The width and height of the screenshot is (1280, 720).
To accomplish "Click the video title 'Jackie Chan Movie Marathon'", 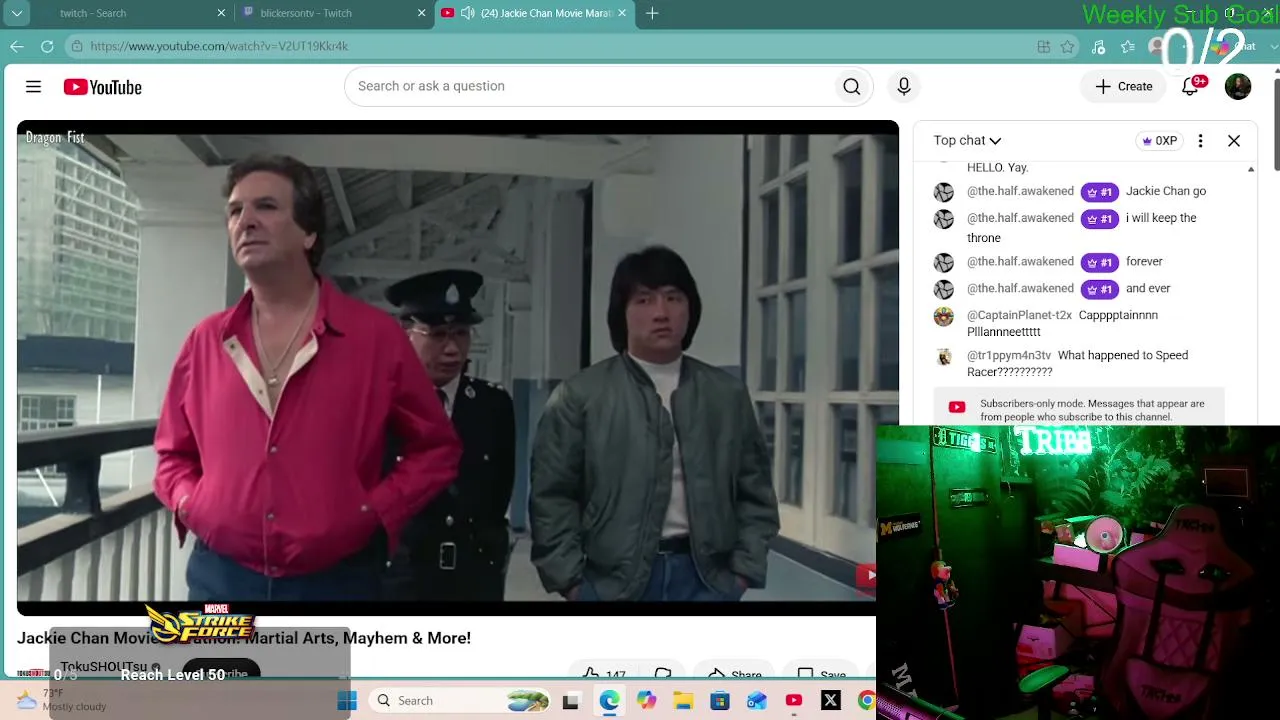I will [244, 638].
